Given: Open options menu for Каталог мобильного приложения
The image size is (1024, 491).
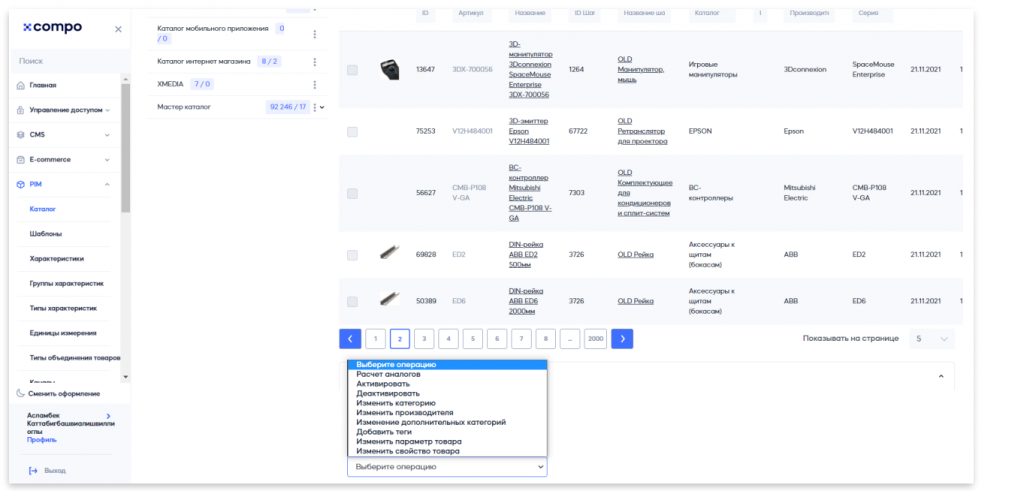Looking at the screenshot, I should point(314,34).
